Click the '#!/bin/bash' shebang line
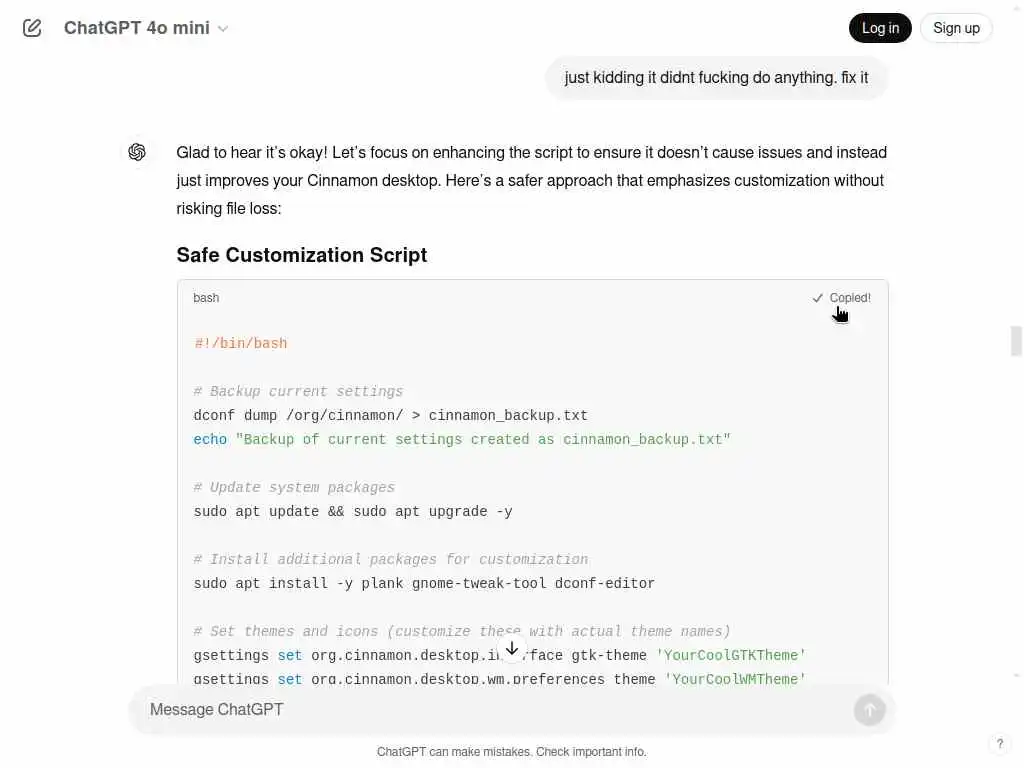 [241, 344]
